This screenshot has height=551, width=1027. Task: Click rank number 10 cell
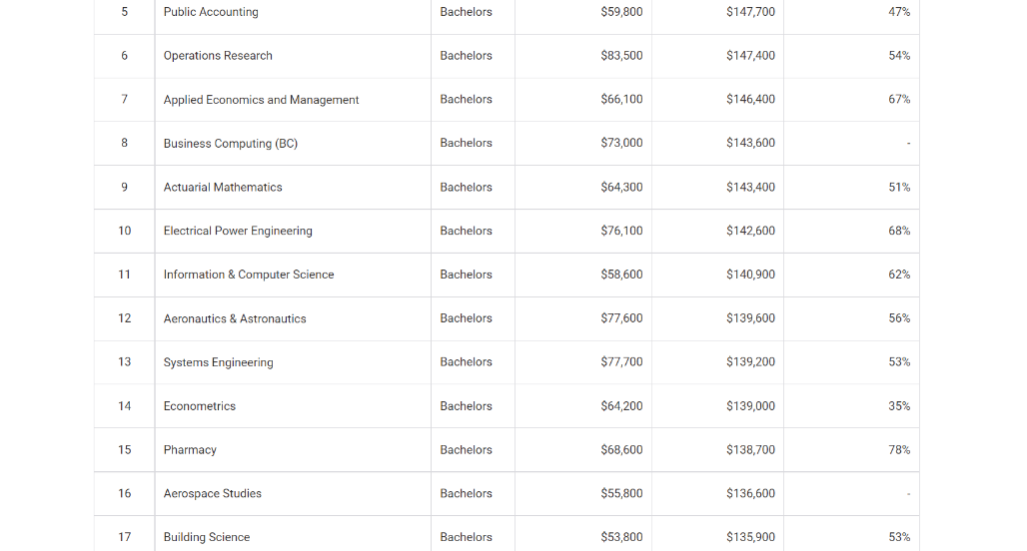tap(124, 231)
